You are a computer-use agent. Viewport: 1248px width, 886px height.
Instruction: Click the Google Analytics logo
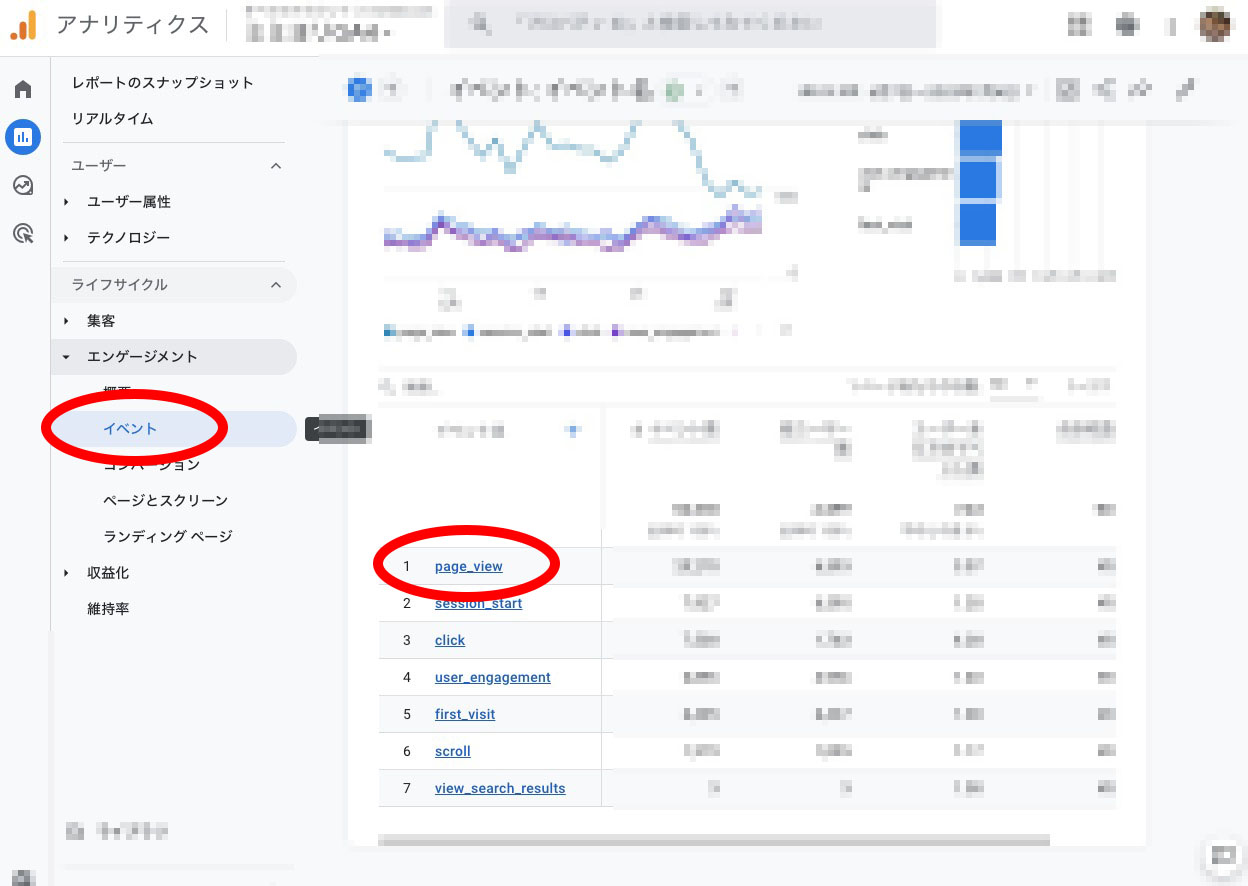pyautogui.click(x=23, y=25)
